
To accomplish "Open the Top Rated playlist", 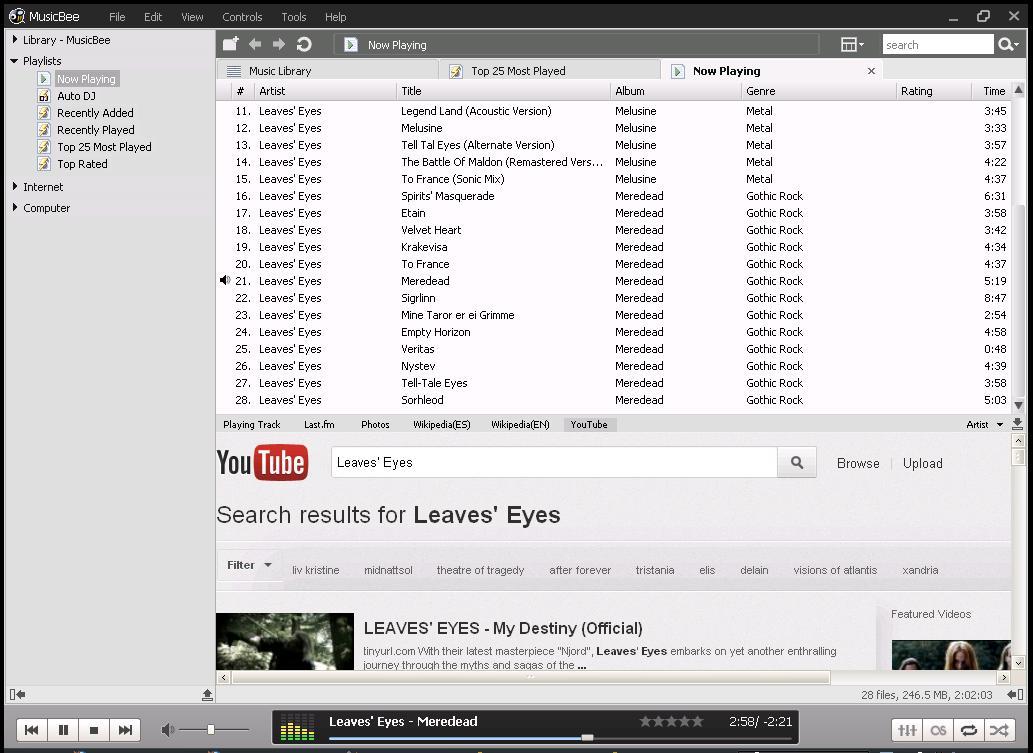I will coord(82,164).
